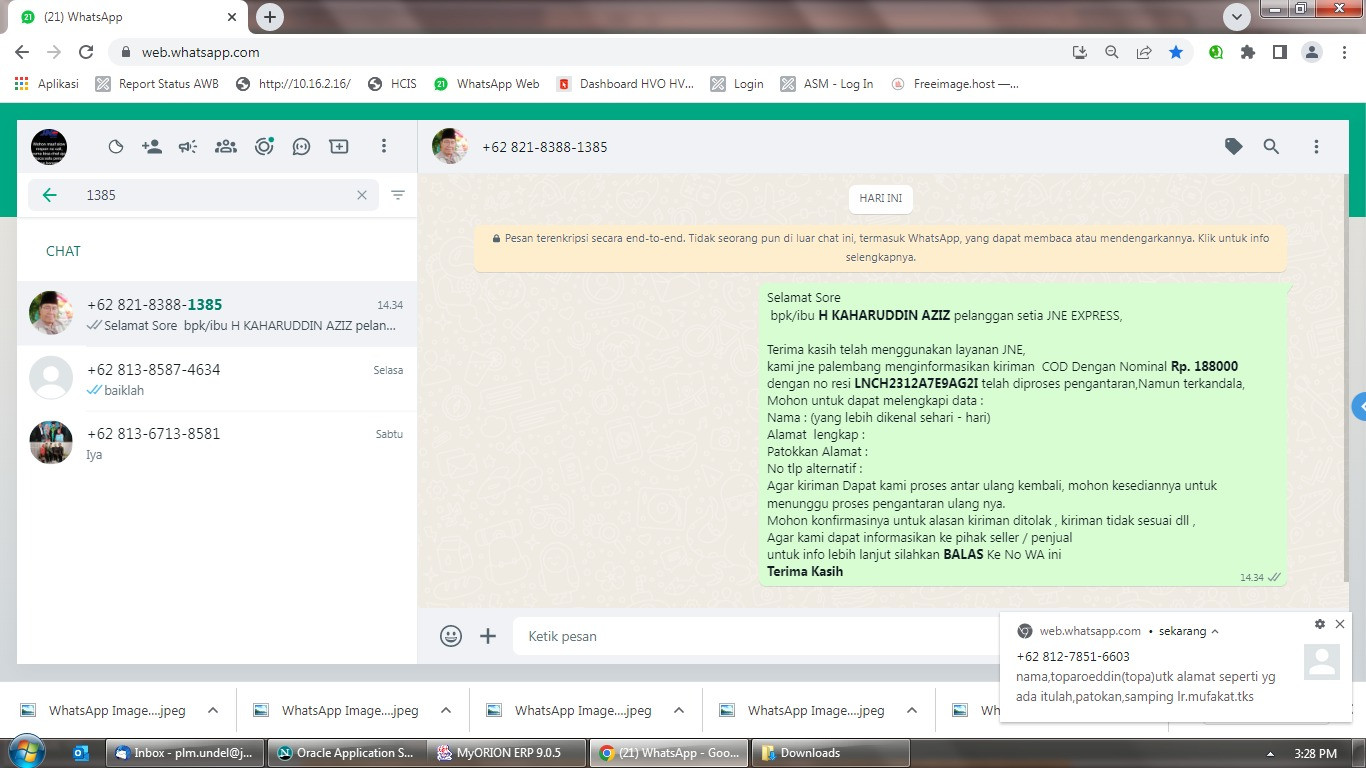Open the sidebar three-dot menu

[383, 147]
